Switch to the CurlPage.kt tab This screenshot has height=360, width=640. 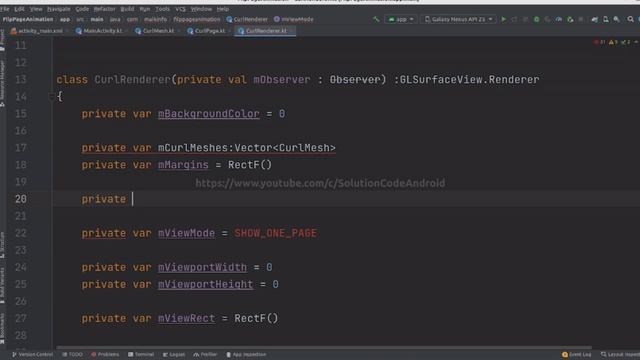(207, 31)
